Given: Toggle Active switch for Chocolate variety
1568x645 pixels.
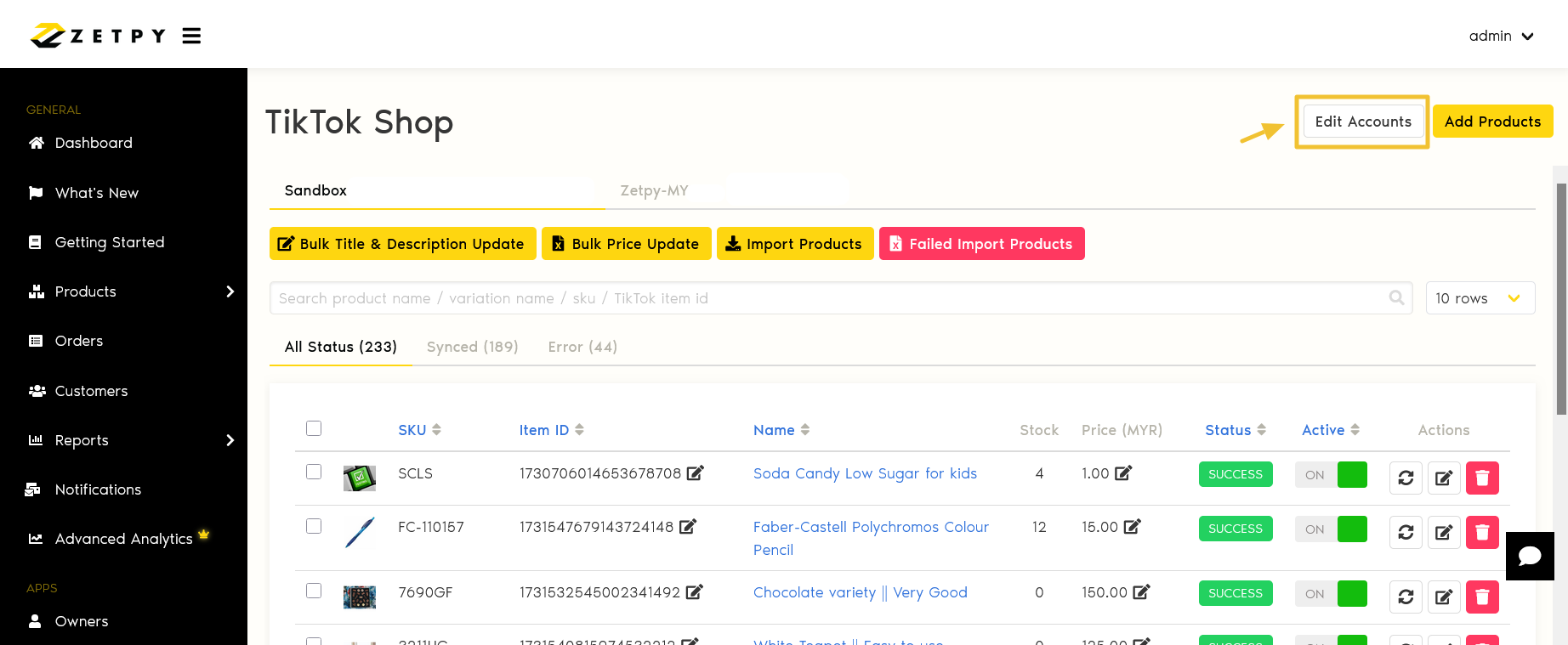Looking at the screenshot, I should (x=1331, y=593).
